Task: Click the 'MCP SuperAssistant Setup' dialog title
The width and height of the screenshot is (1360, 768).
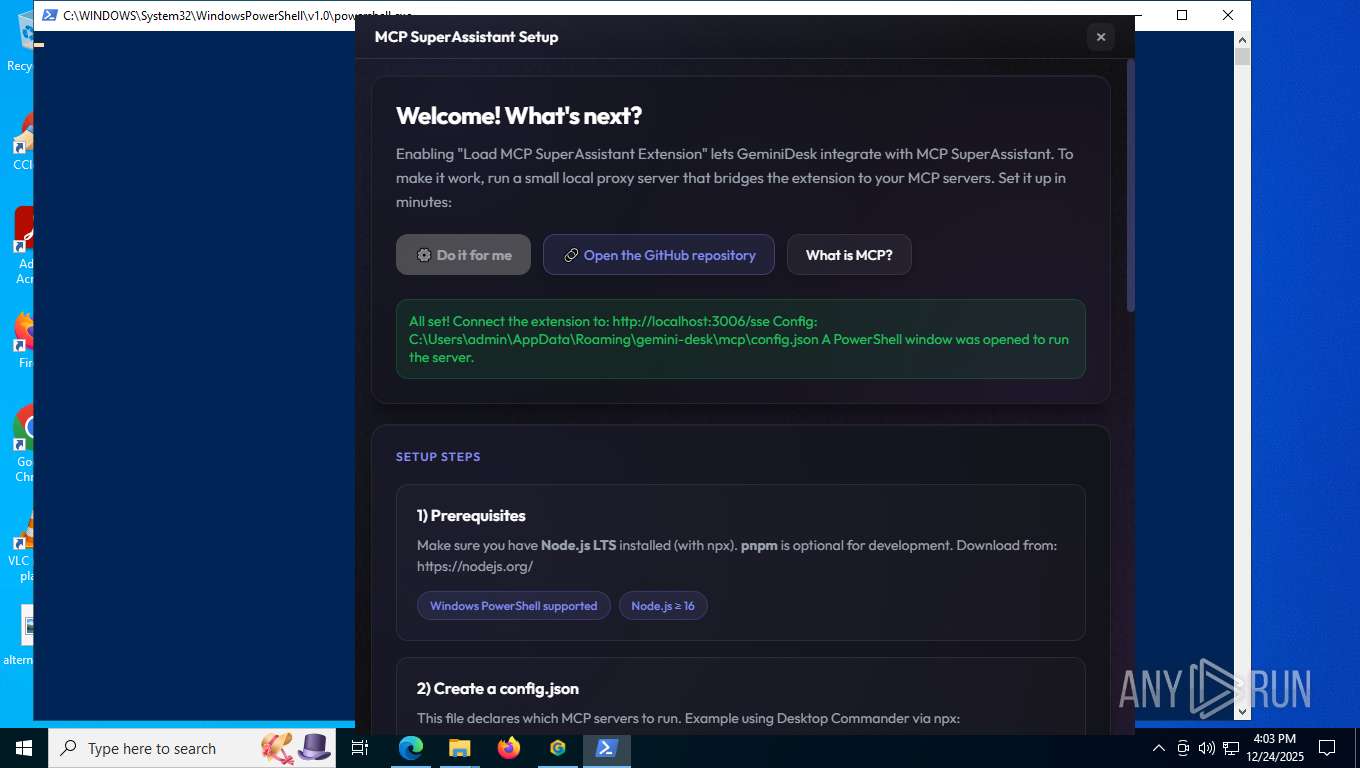Action: (466, 37)
